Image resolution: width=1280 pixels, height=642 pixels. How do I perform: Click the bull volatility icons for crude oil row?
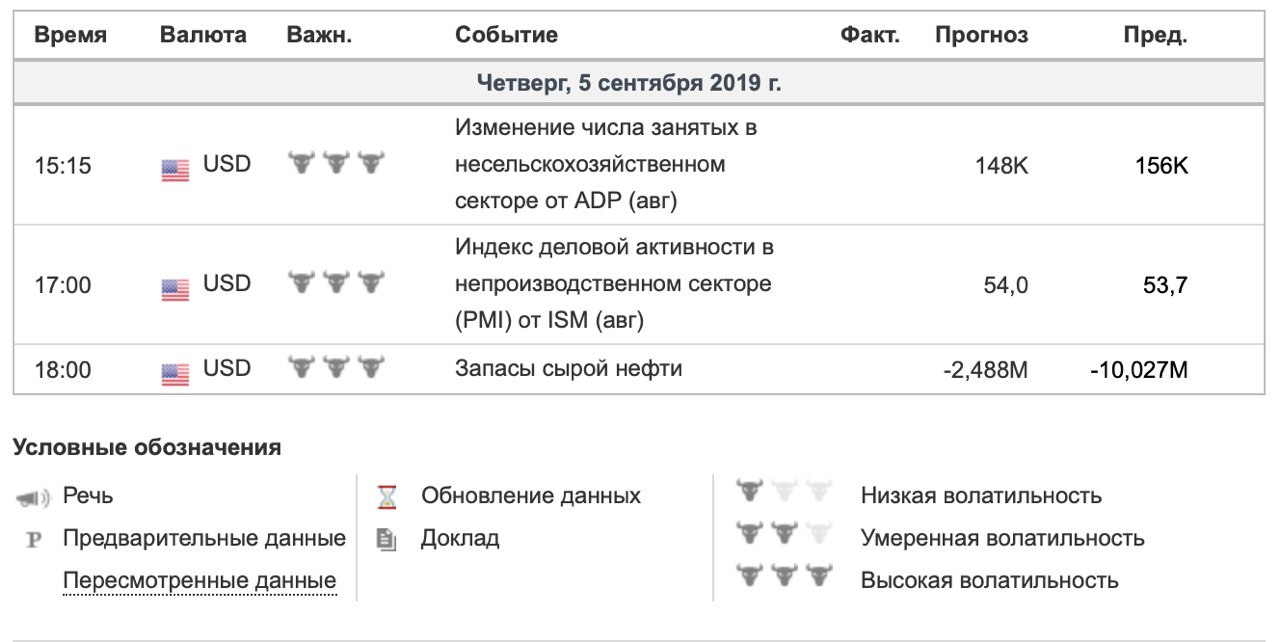[336, 367]
